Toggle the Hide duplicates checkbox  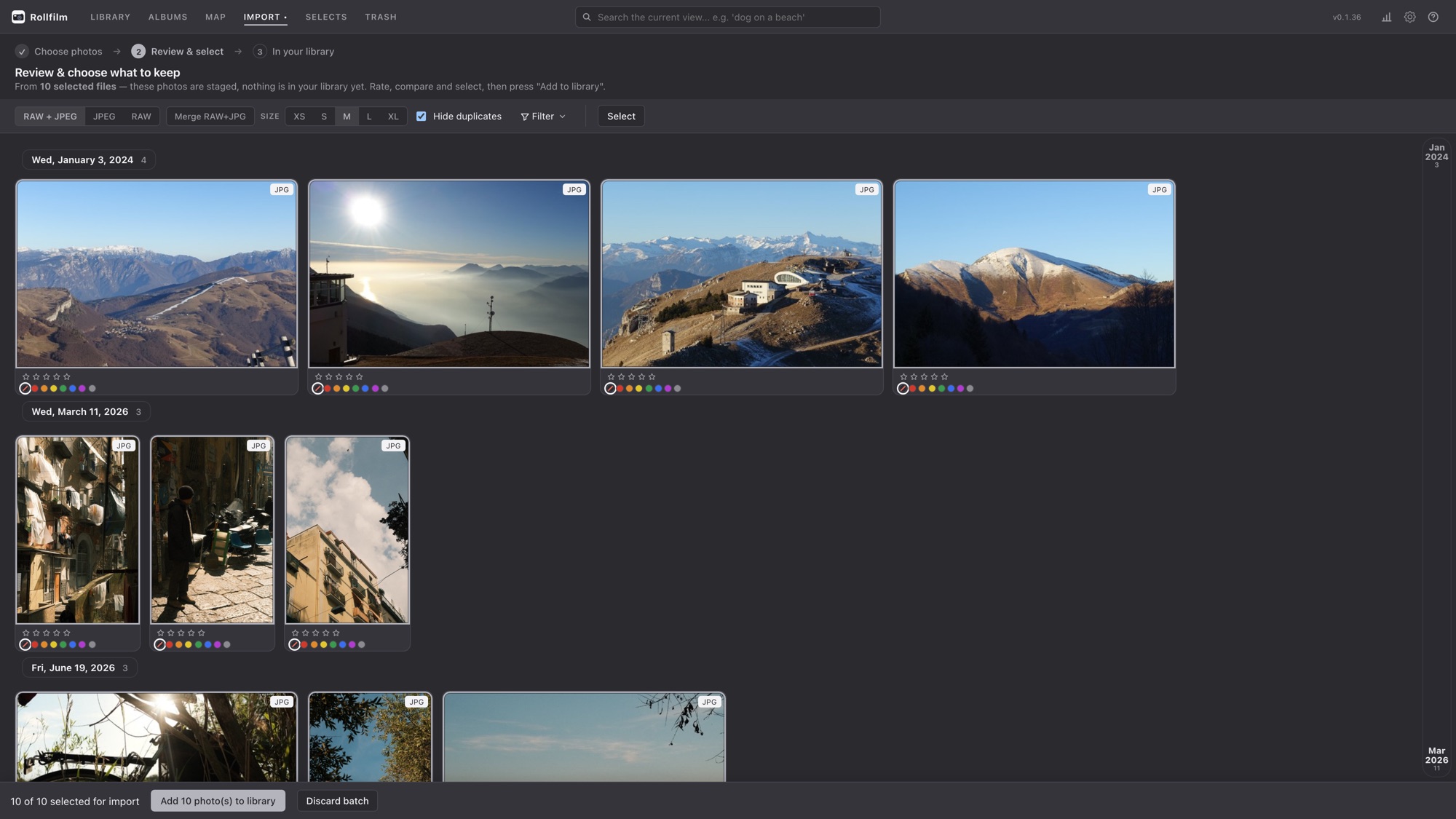pos(421,116)
